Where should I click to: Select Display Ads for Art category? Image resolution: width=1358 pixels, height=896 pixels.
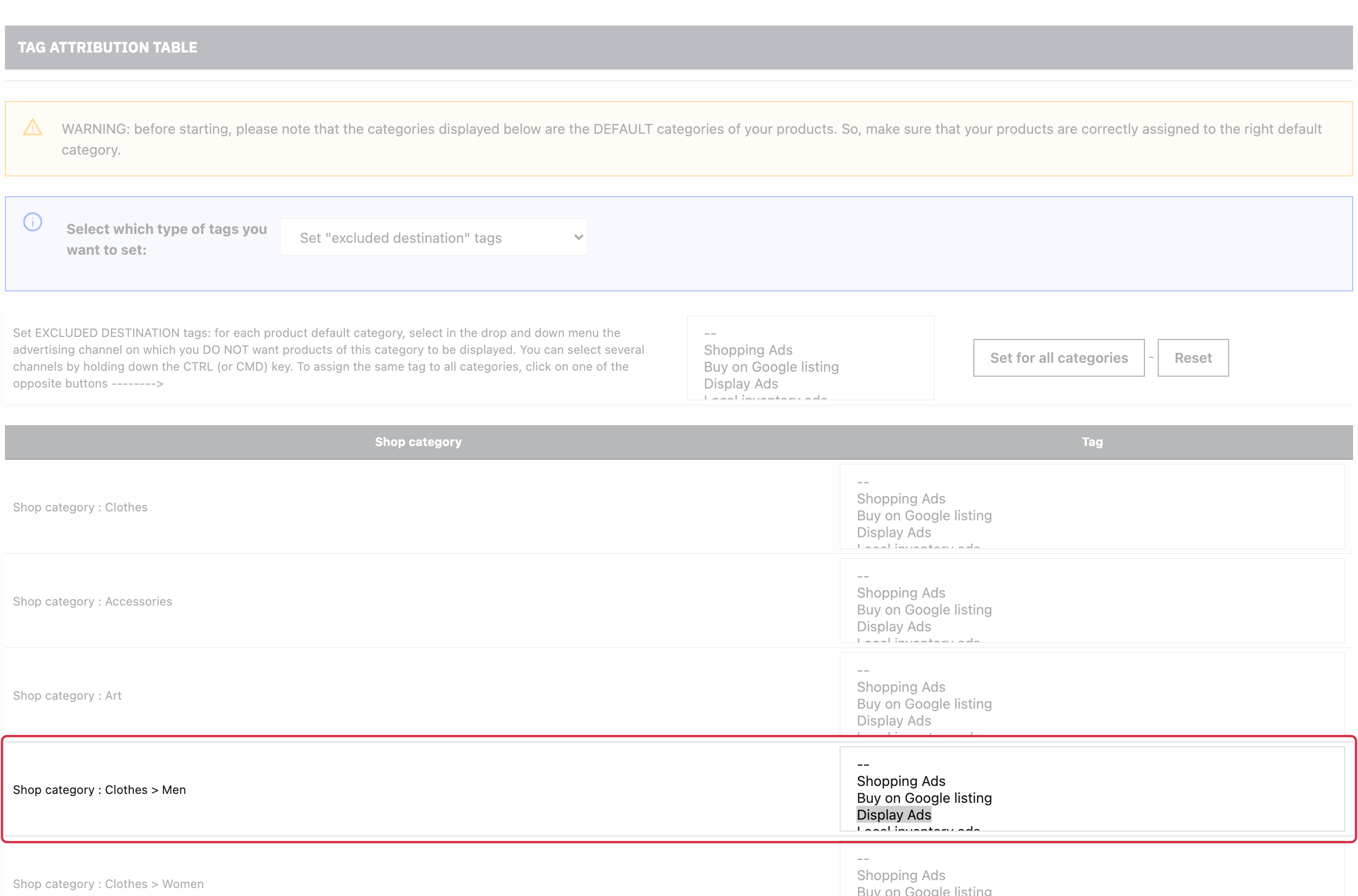coord(894,721)
